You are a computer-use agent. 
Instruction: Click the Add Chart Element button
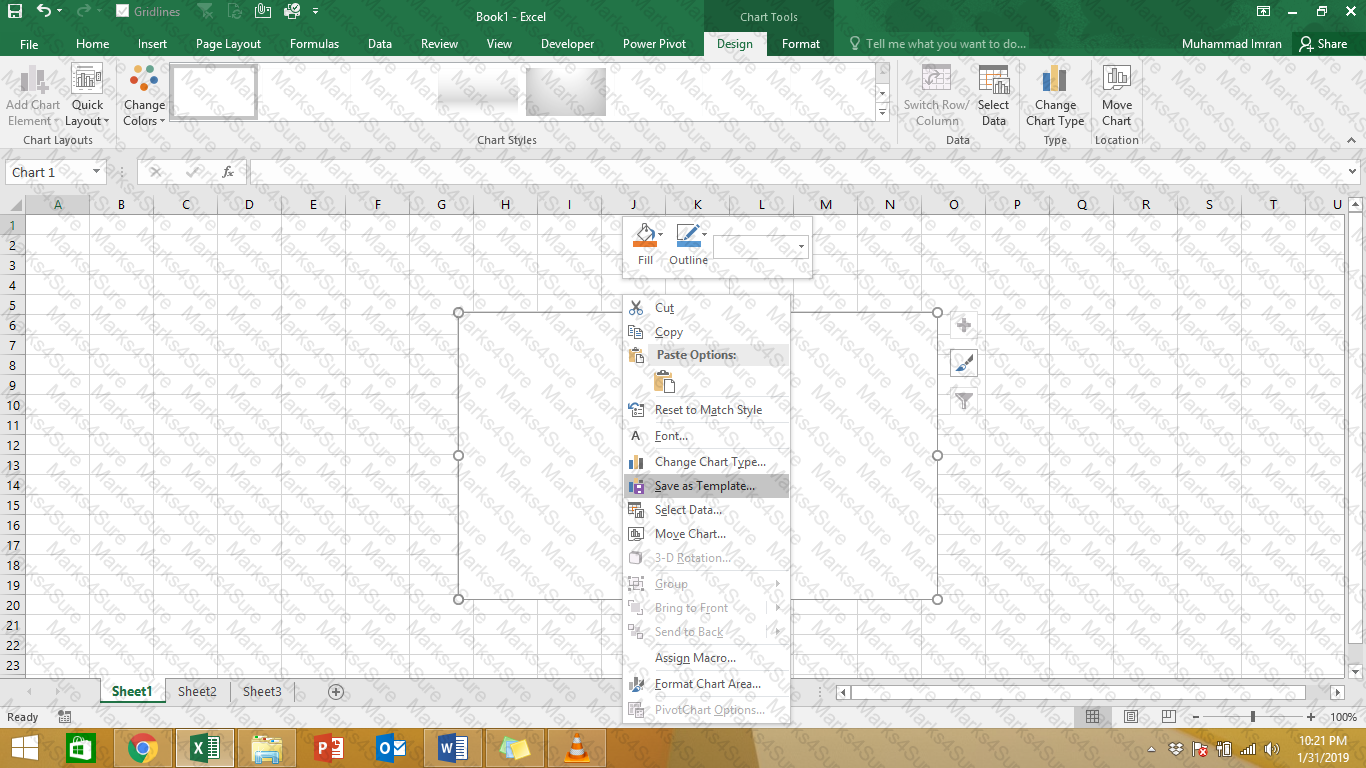[x=33, y=97]
